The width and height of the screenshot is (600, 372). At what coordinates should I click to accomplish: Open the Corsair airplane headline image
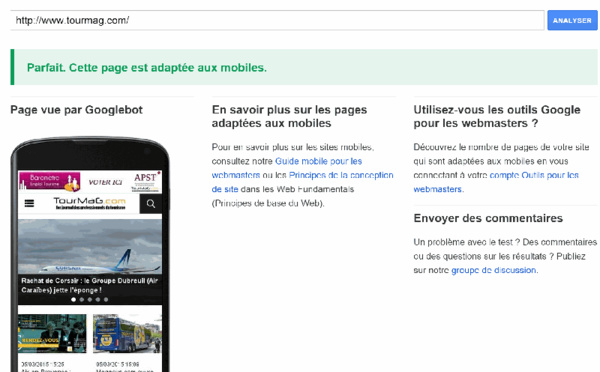click(x=90, y=246)
